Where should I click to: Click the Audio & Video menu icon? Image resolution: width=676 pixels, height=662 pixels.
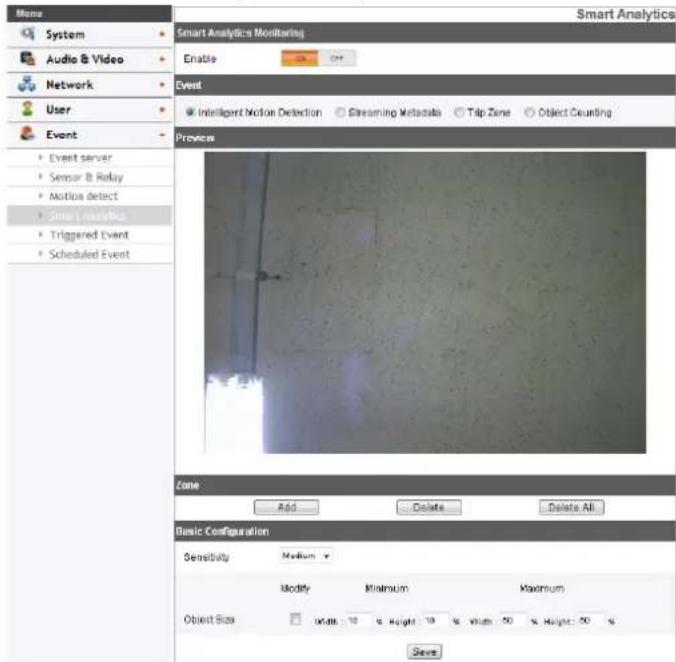tap(28, 58)
